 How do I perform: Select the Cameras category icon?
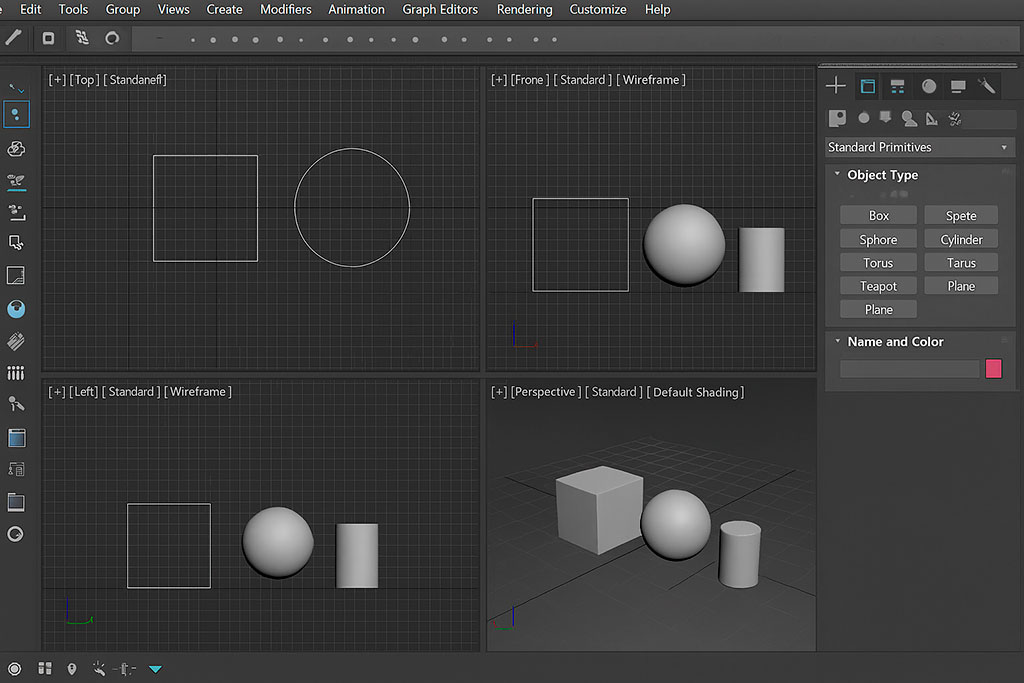pyautogui.click(x=909, y=119)
